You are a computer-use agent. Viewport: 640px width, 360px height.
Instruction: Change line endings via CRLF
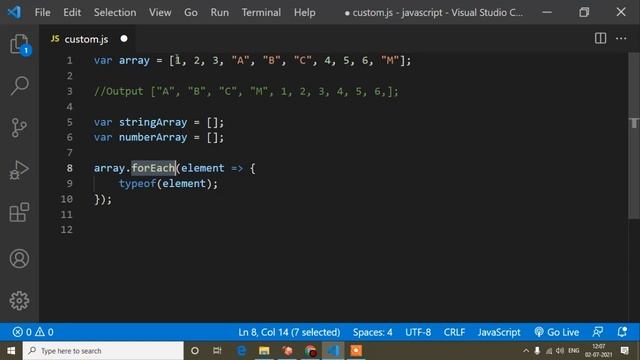(454, 332)
